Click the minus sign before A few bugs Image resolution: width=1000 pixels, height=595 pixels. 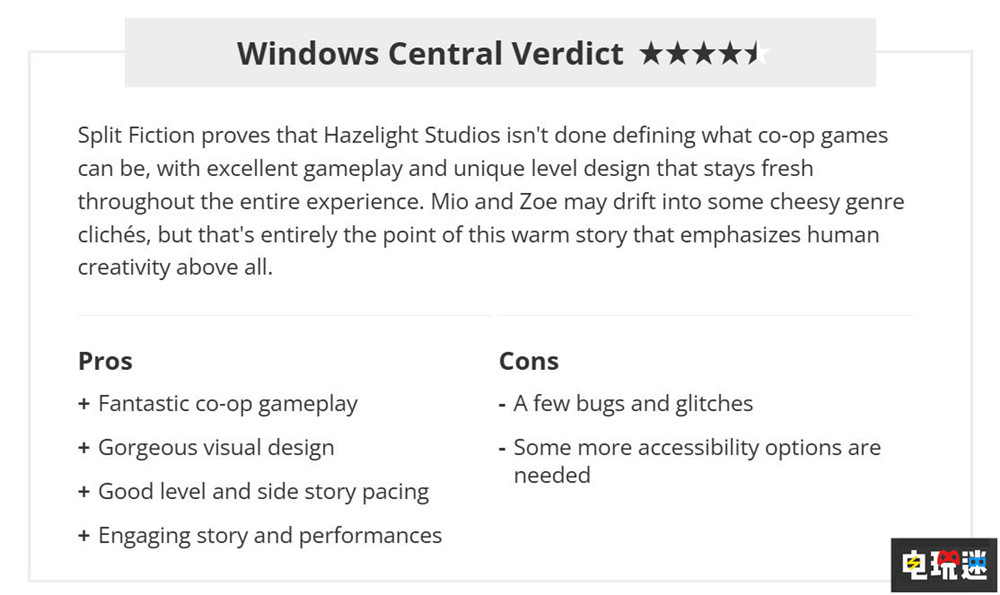tap(503, 404)
